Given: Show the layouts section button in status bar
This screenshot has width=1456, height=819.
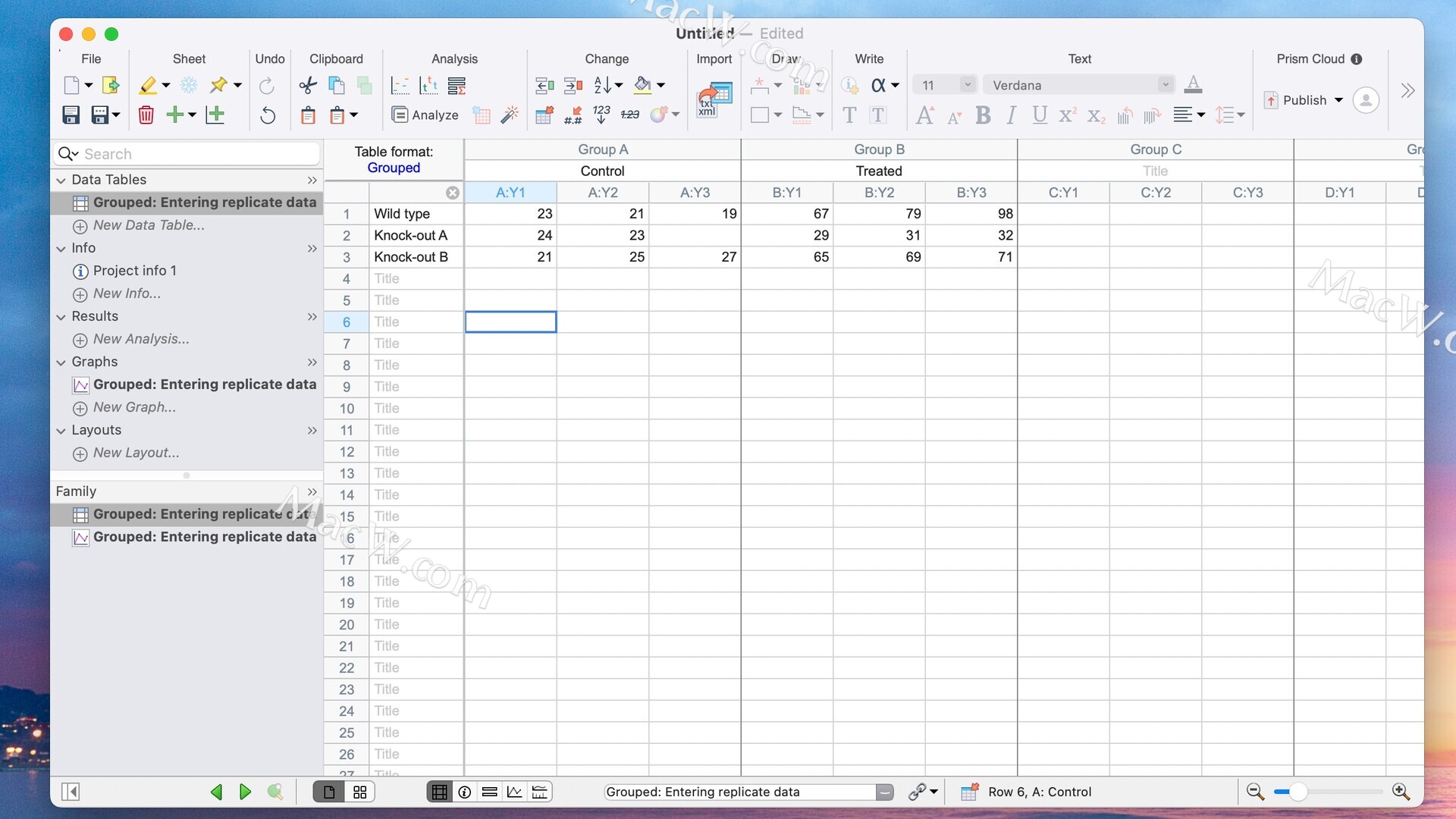Looking at the screenshot, I should 539,792.
